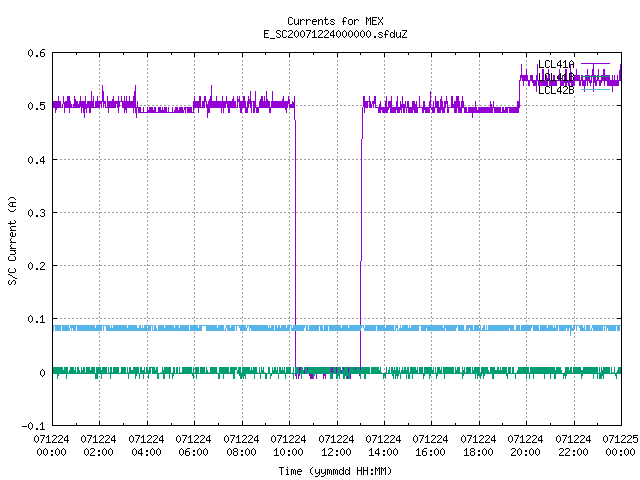Click the 08:00 x-axis tick label

[x=241, y=452]
